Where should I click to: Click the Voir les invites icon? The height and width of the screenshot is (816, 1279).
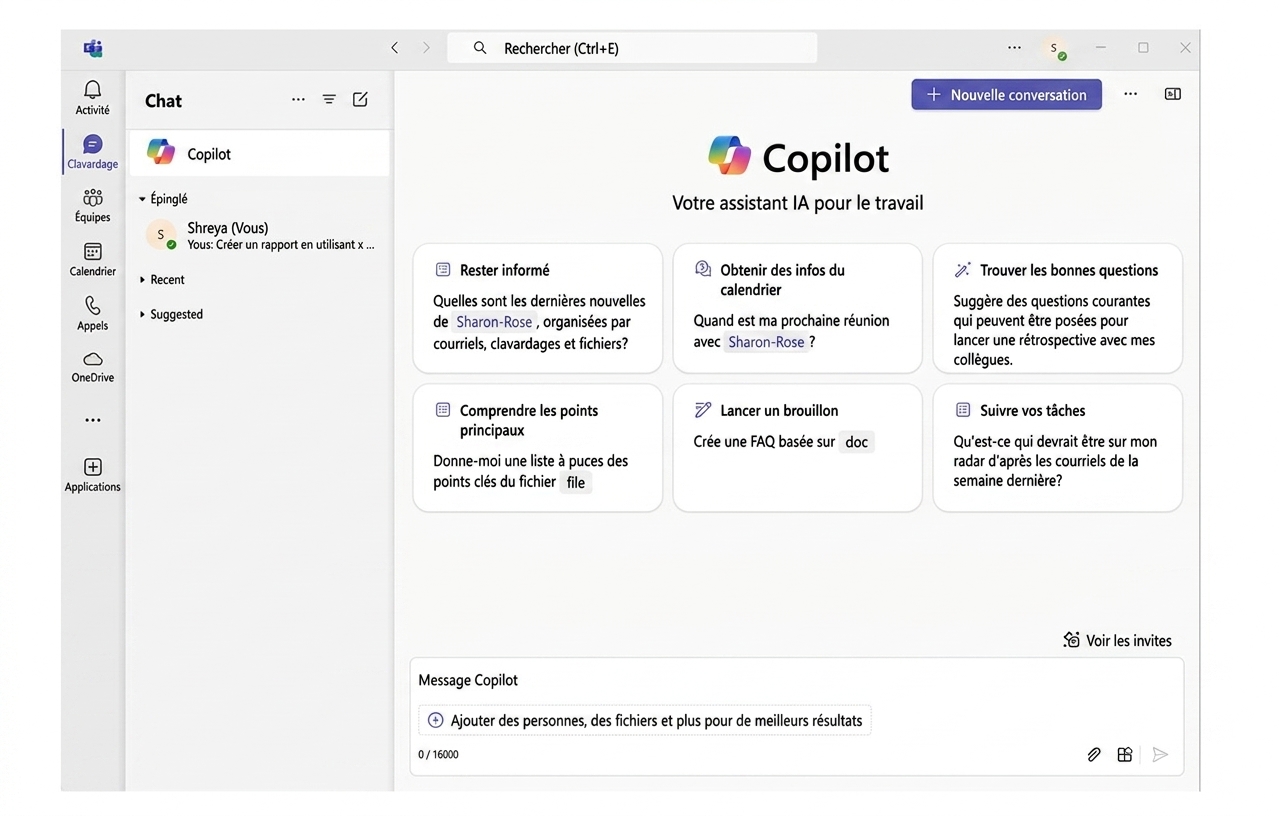pos(1071,640)
